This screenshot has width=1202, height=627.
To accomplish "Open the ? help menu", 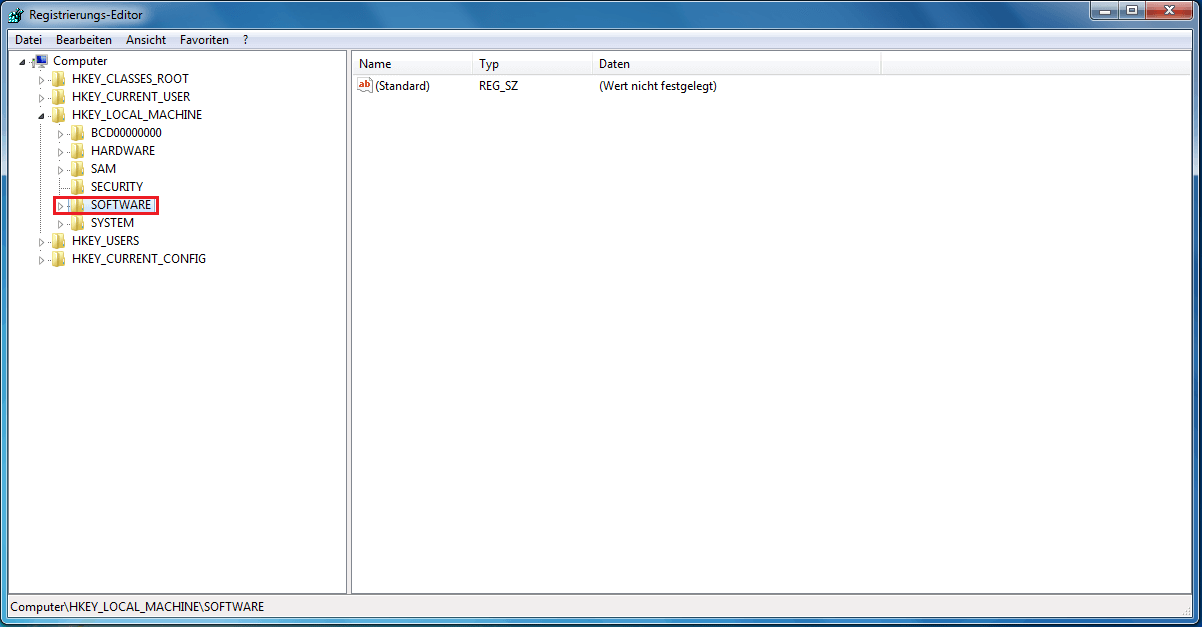I will (x=246, y=40).
